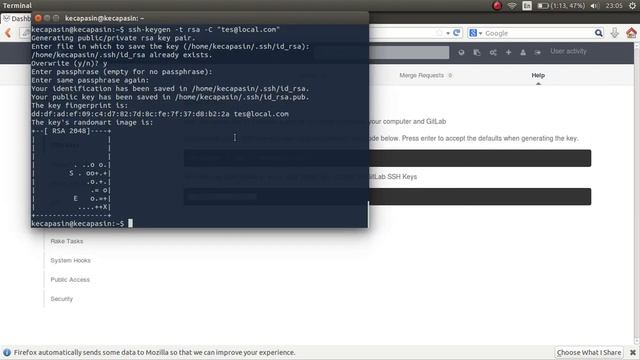Reload the page in Firefox
This screenshot has height=360, width=640.
tap(457, 33)
